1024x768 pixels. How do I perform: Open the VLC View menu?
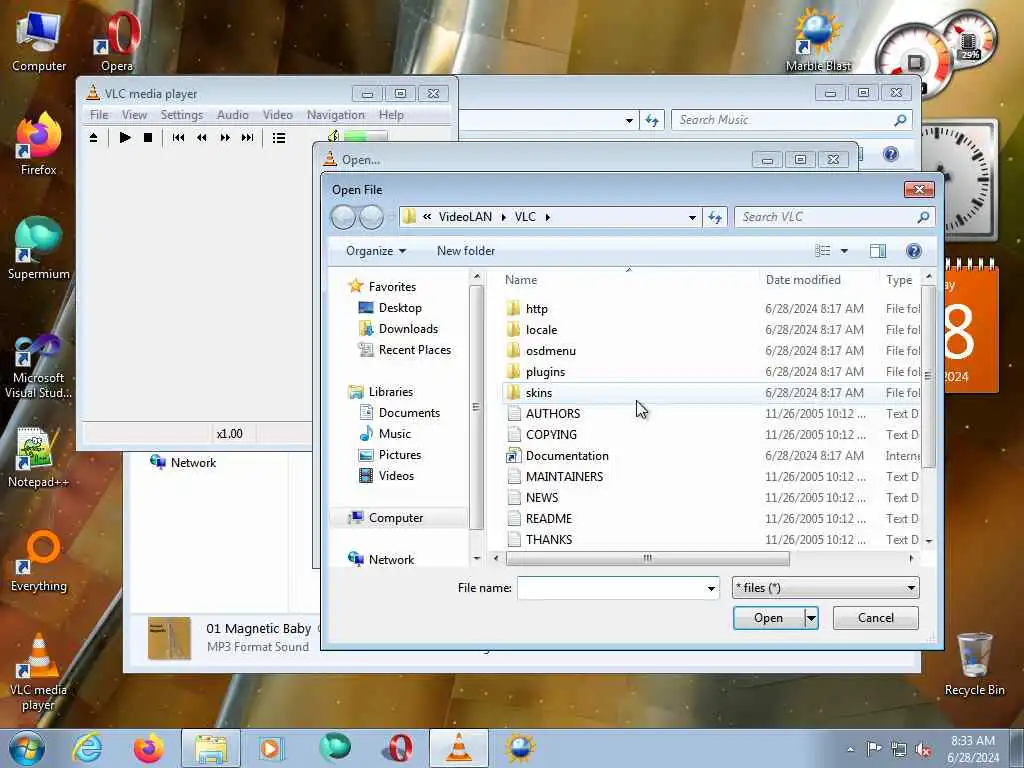pyautogui.click(x=134, y=115)
